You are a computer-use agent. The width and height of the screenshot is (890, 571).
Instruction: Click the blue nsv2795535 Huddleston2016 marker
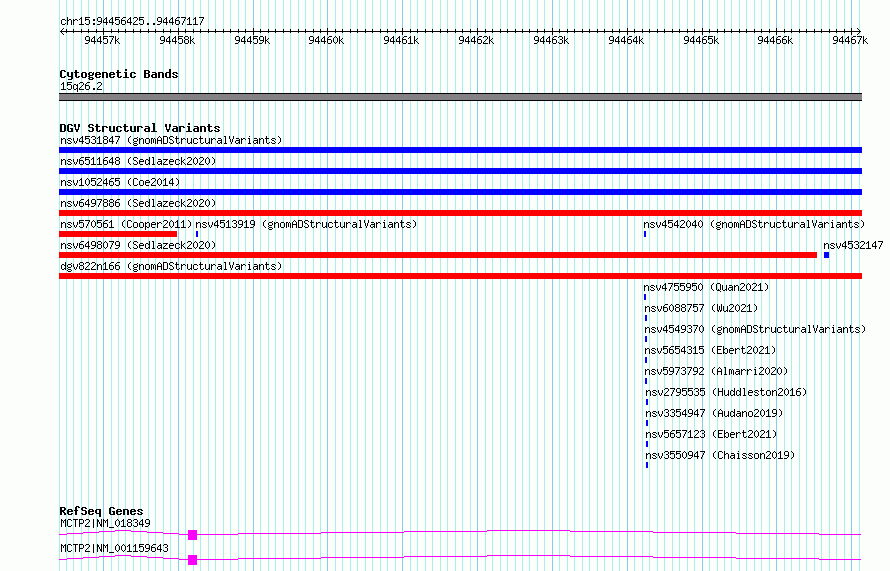646,402
